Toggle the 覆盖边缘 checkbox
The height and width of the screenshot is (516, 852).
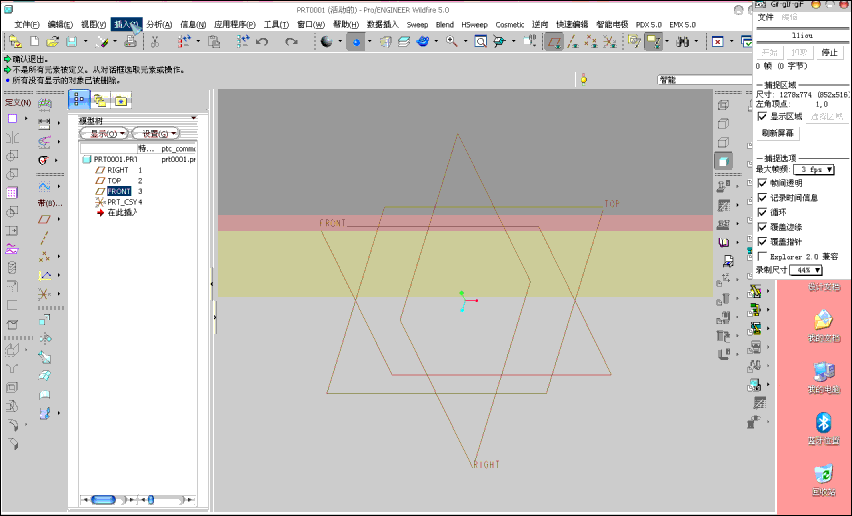pos(762,227)
